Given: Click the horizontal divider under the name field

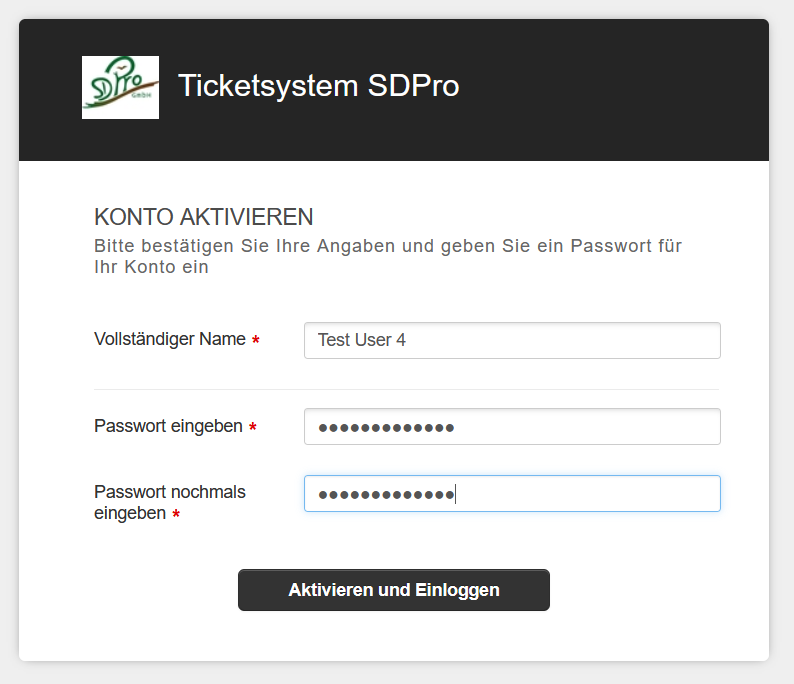Looking at the screenshot, I should pos(406,389).
